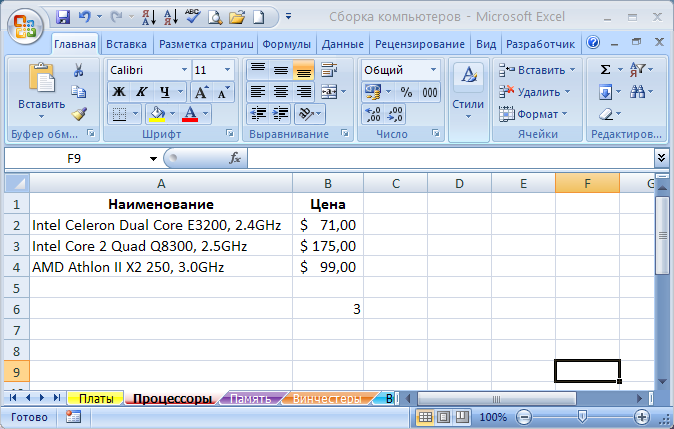The height and width of the screenshot is (429, 674).
Task: Open the Вставка tab
Action: pyautogui.click(x=126, y=44)
